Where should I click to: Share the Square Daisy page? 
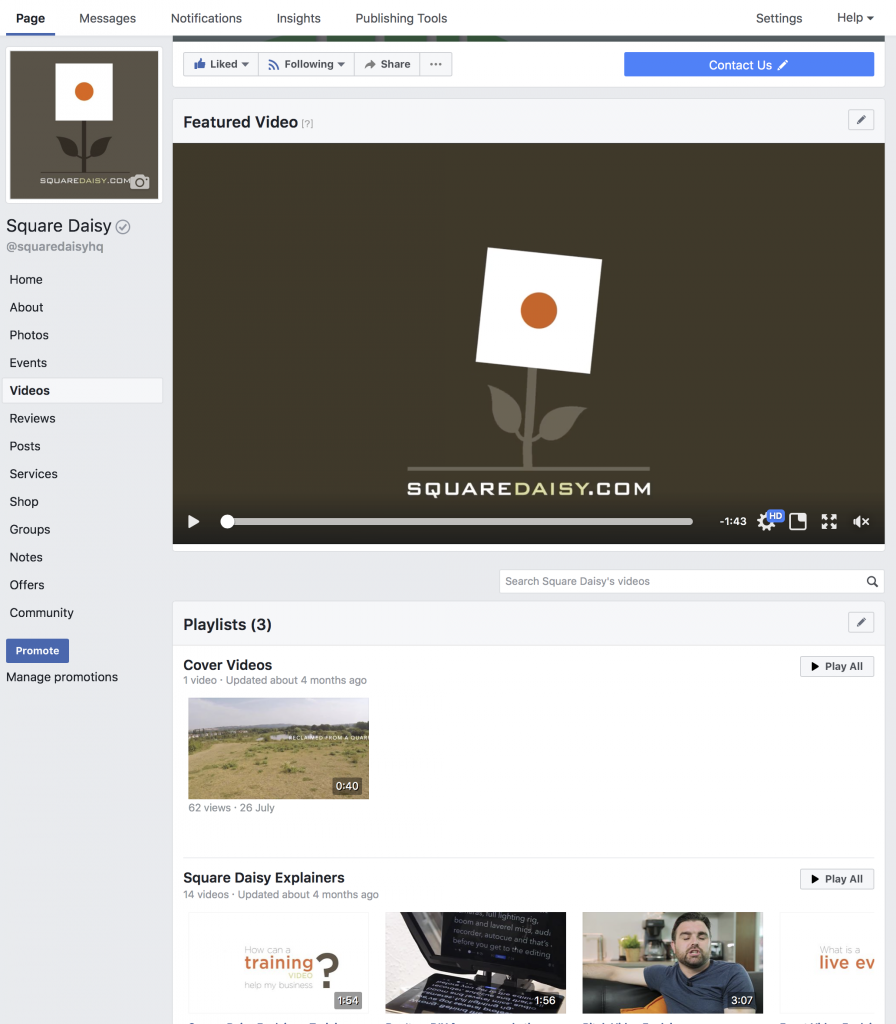pyautogui.click(x=387, y=64)
